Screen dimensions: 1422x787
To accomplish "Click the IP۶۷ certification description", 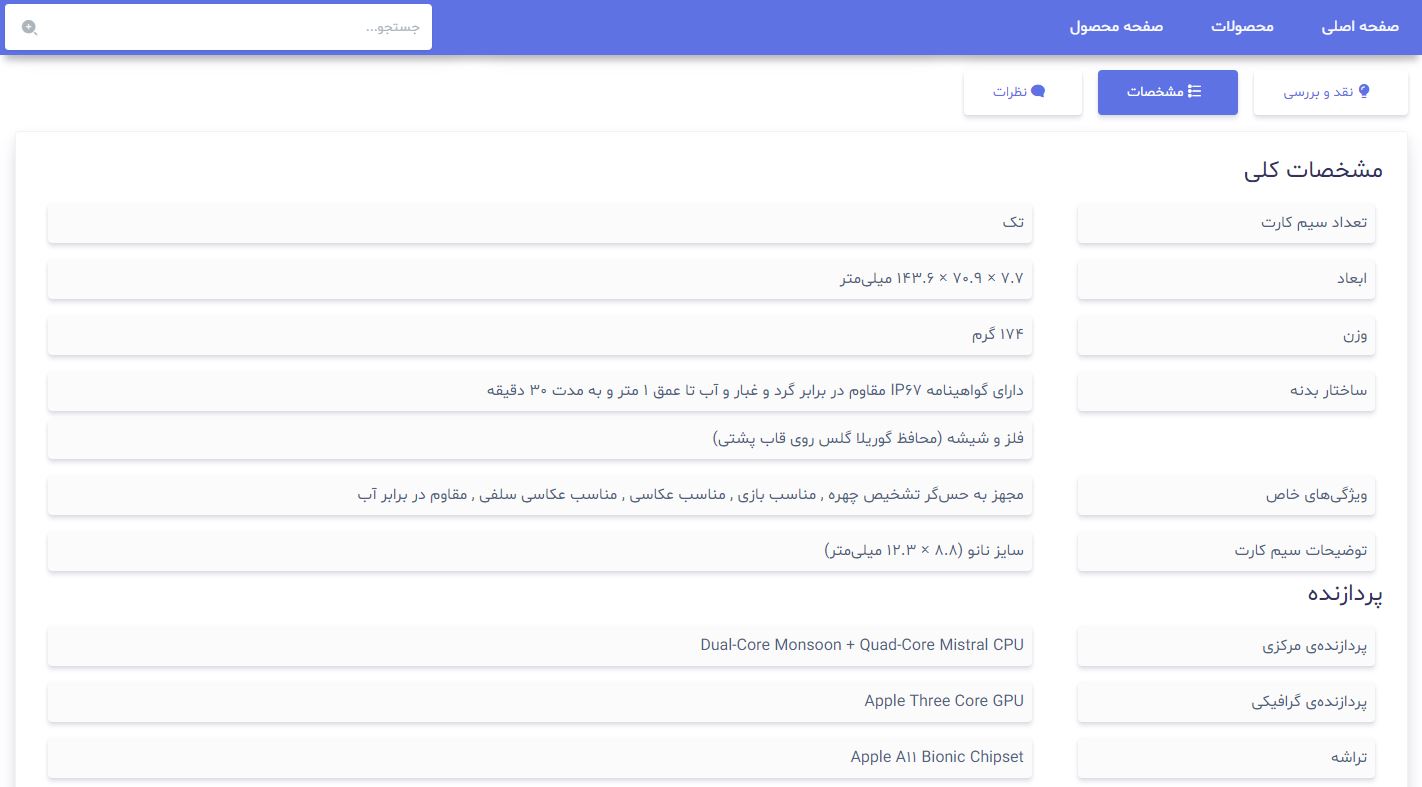I will (x=540, y=391).
